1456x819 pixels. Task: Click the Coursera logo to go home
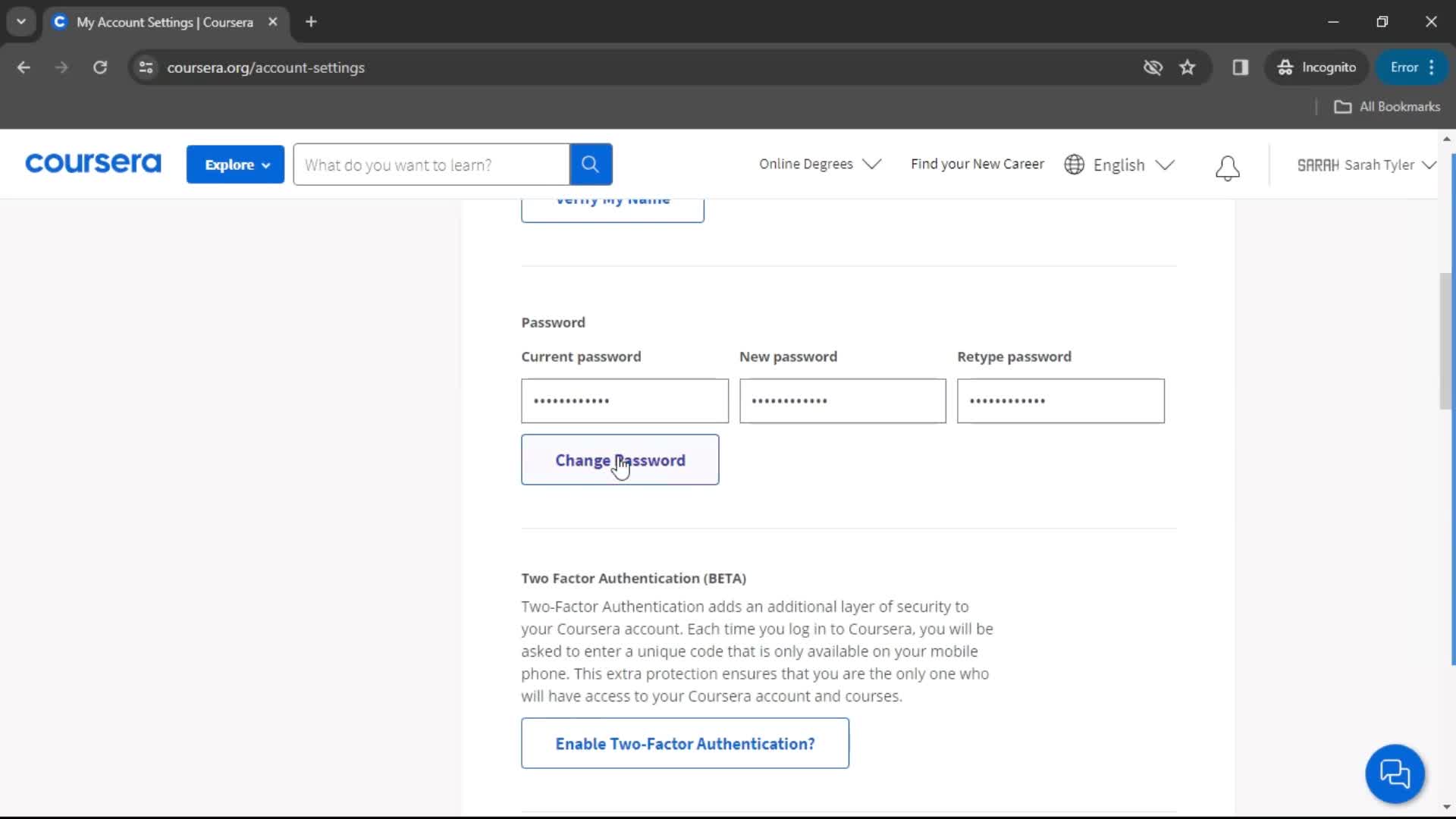[x=92, y=164]
